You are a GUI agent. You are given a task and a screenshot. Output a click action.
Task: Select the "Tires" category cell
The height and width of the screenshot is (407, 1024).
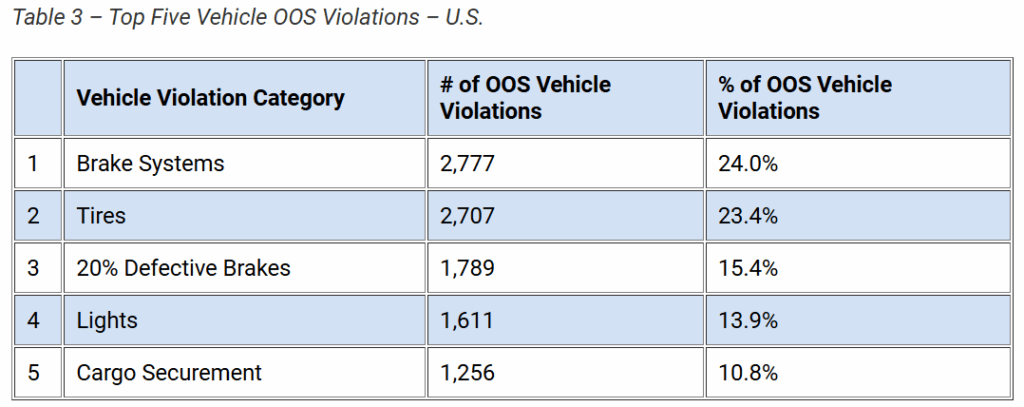[x=99, y=216]
